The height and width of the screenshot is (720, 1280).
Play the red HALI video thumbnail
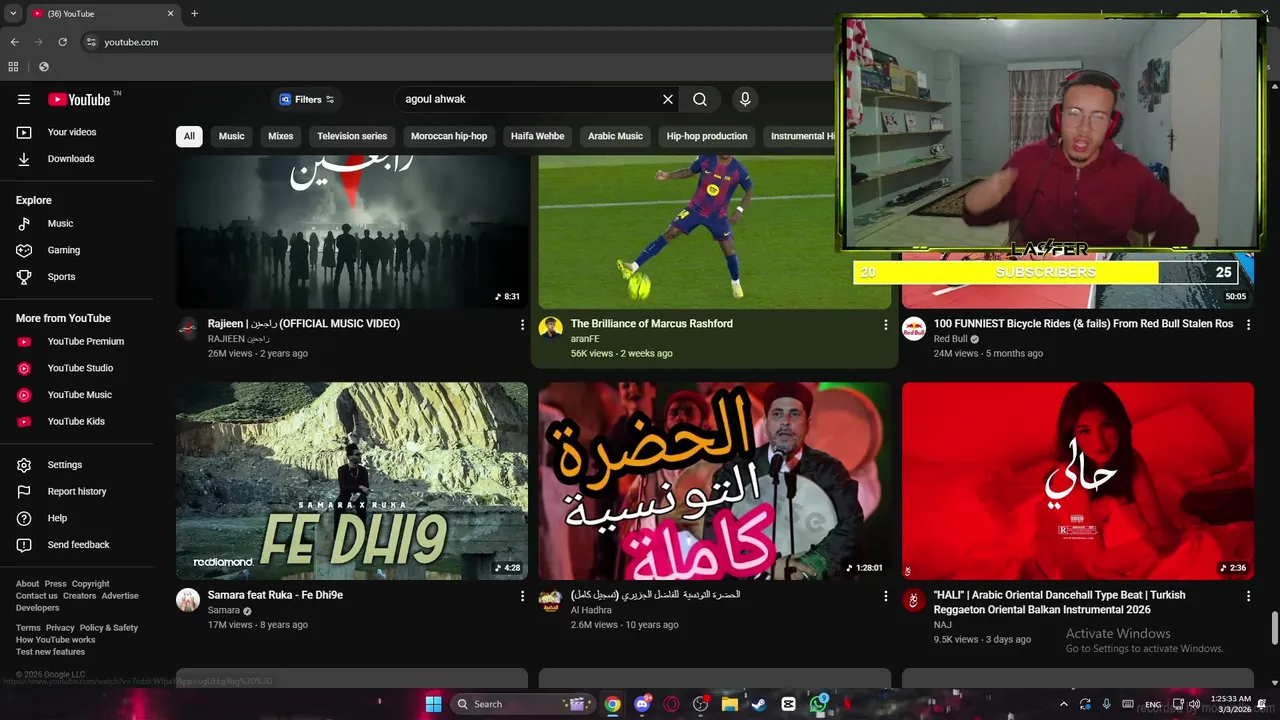tap(1077, 481)
